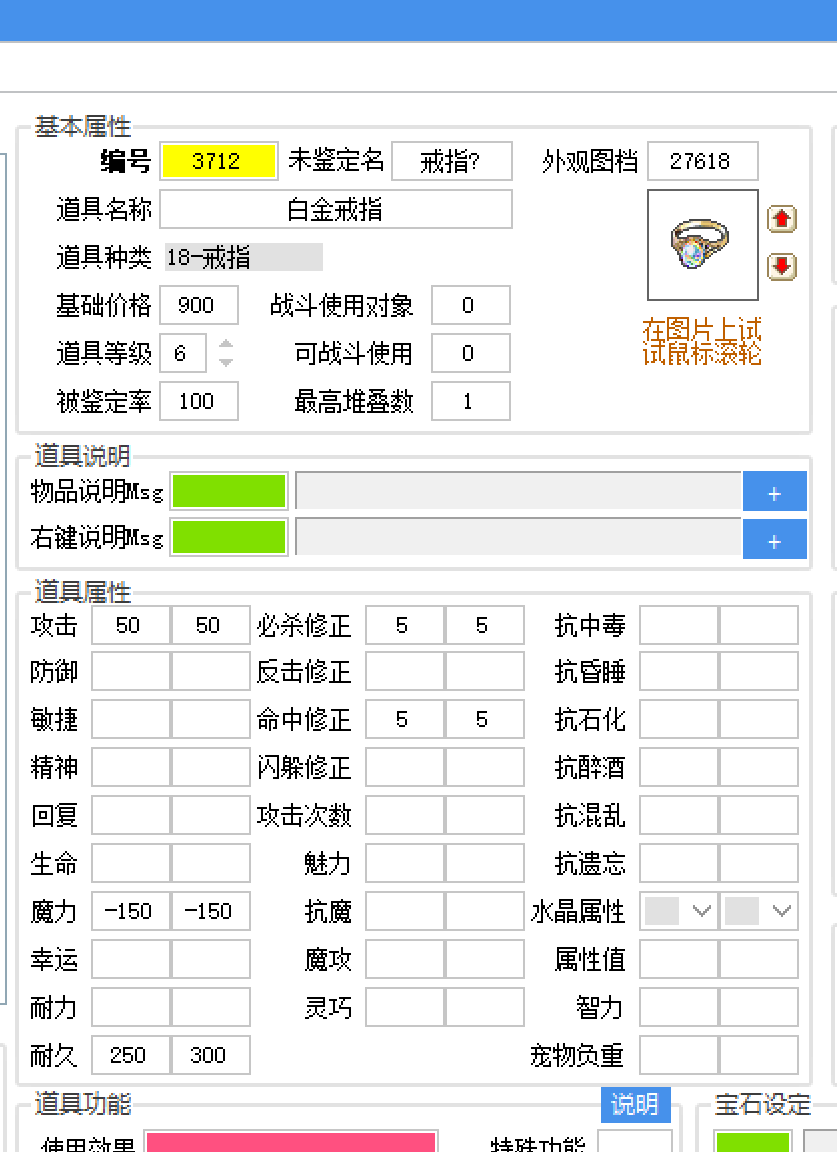Click the 耐久 field showing 250
837x1152 pixels.
(130, 1055)
